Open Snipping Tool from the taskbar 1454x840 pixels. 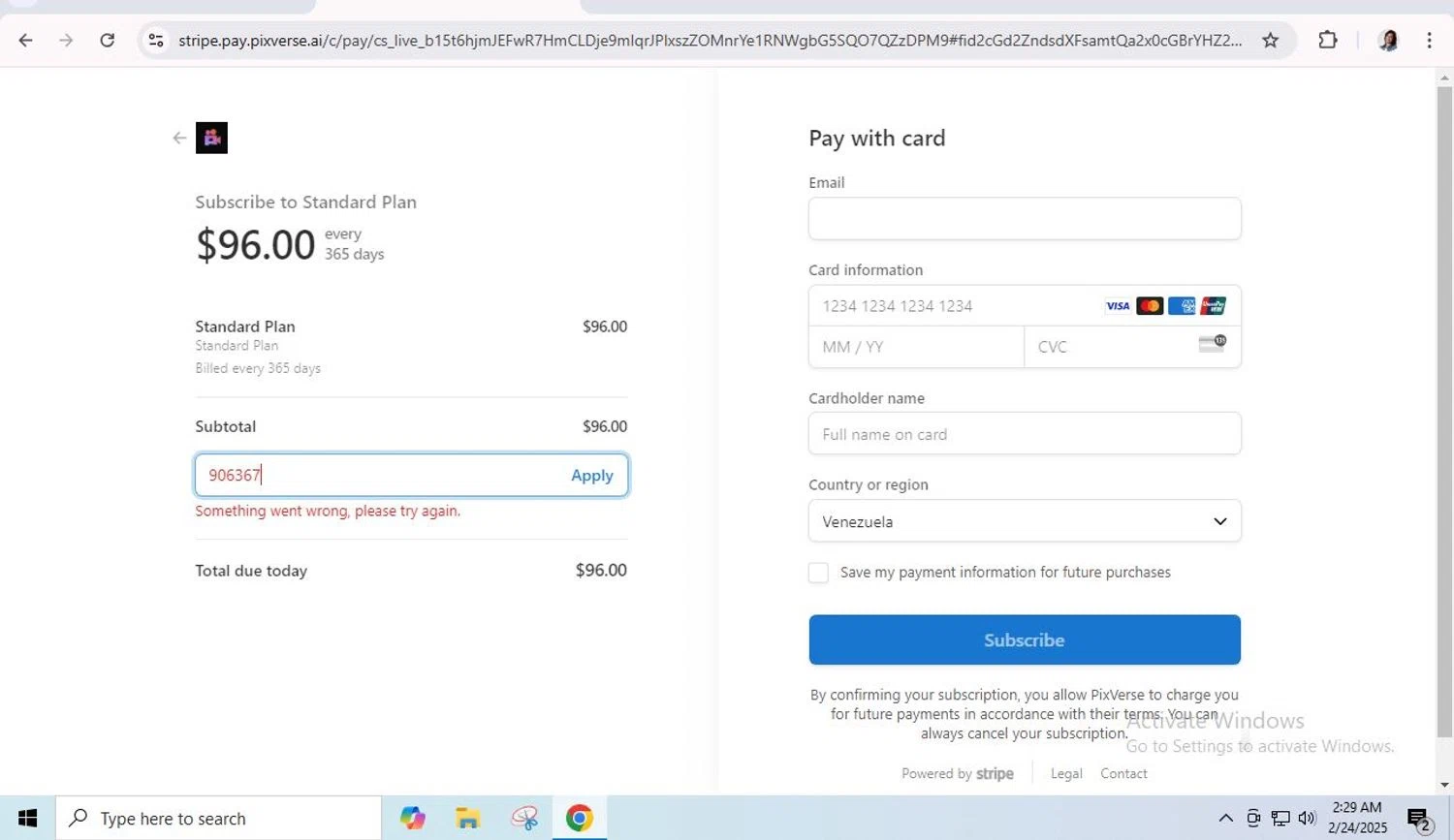(x=524, y=819)
